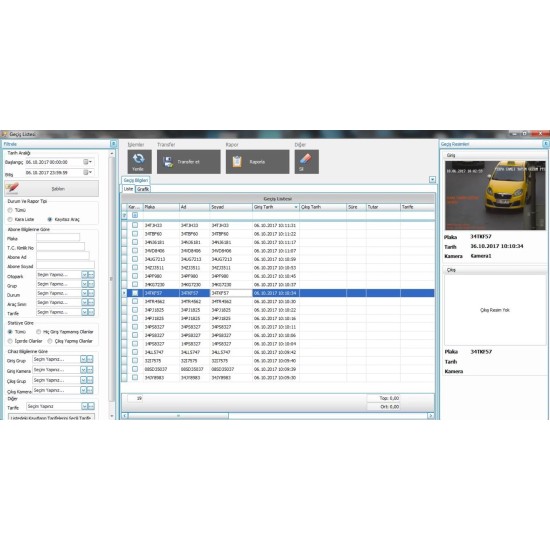Sort by the Plaka column header
The image size is (550, 550).
click(x=161, y=207)
